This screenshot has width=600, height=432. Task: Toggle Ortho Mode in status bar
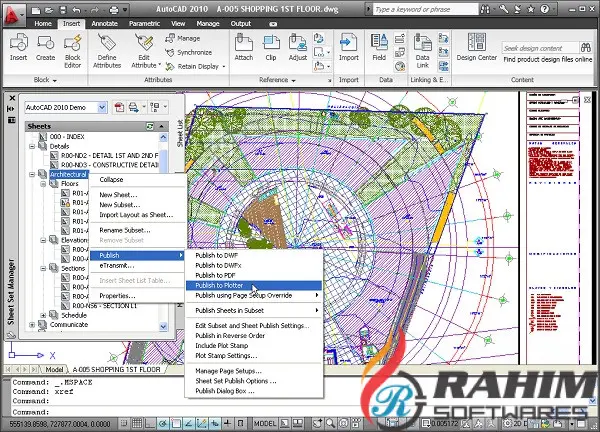[150, 424]
